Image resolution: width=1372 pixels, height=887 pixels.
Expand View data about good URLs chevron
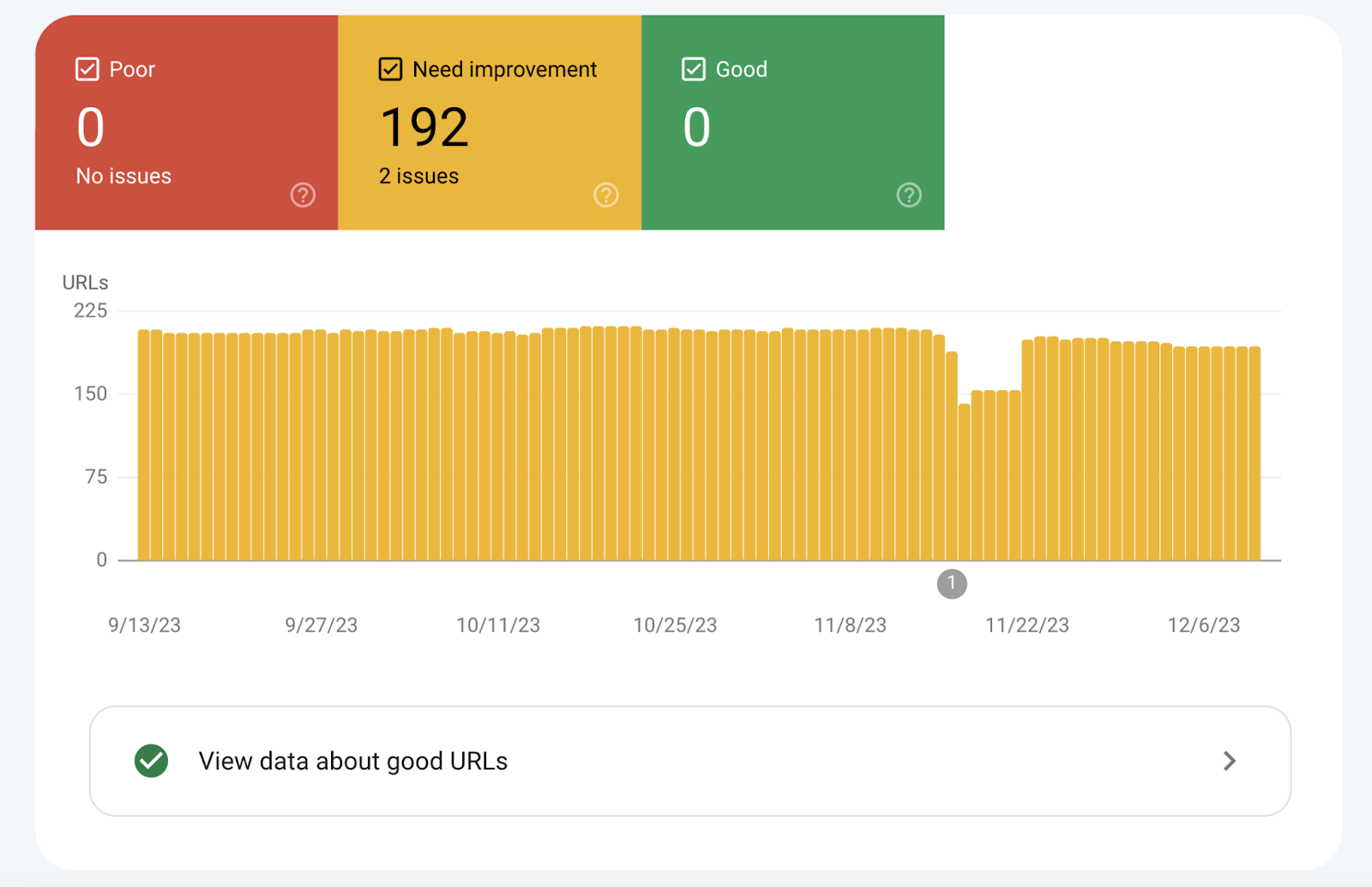(x=1230, y=761)
